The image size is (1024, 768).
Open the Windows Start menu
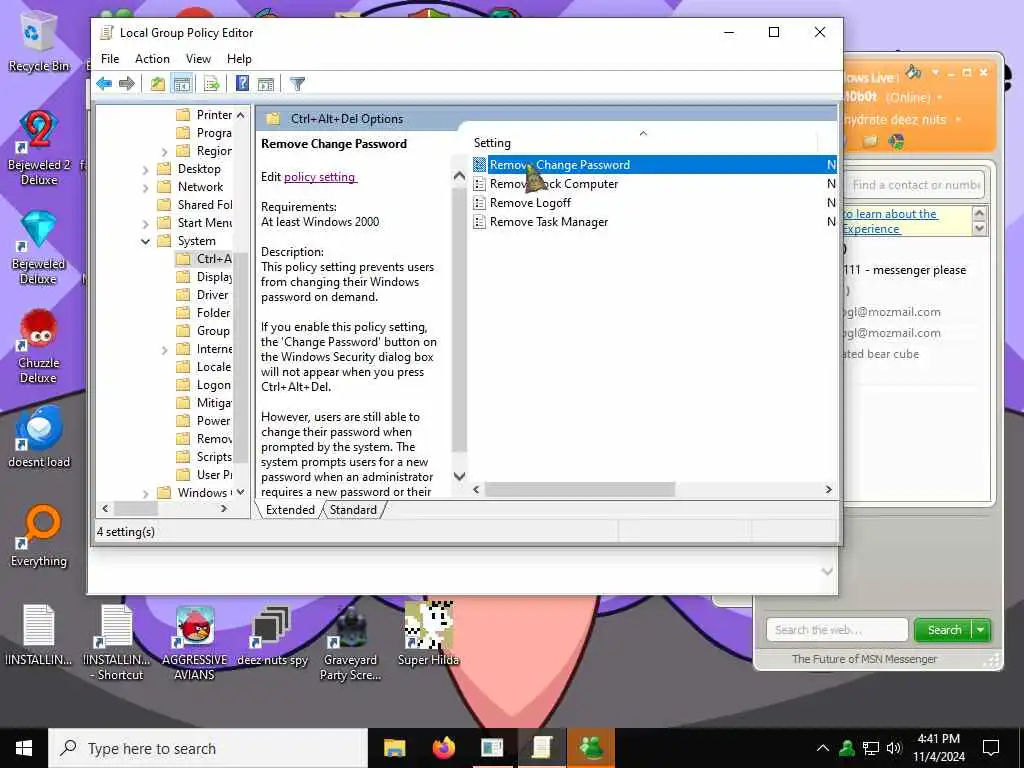[24, 748]
